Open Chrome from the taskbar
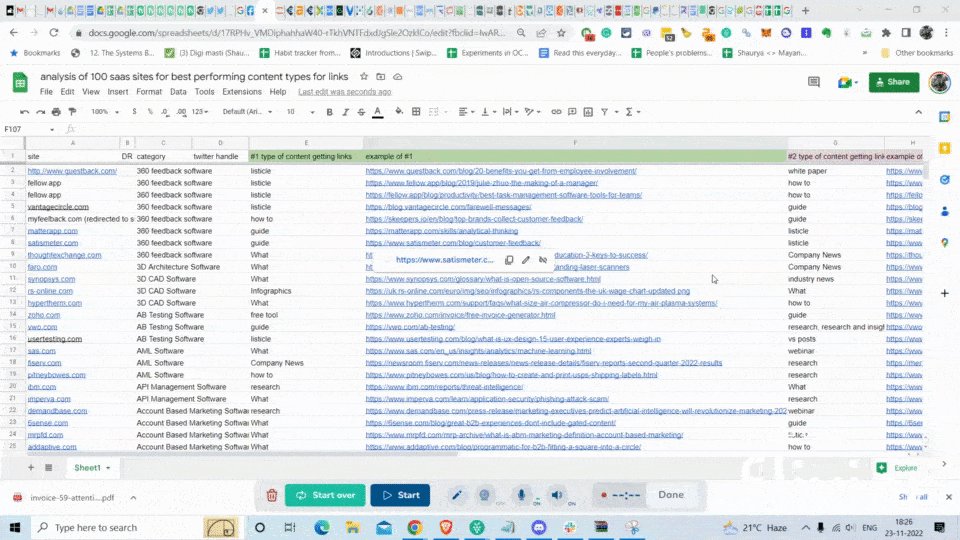Image resolution: width=960 pixels, height=540 pixels. point(414,527)
